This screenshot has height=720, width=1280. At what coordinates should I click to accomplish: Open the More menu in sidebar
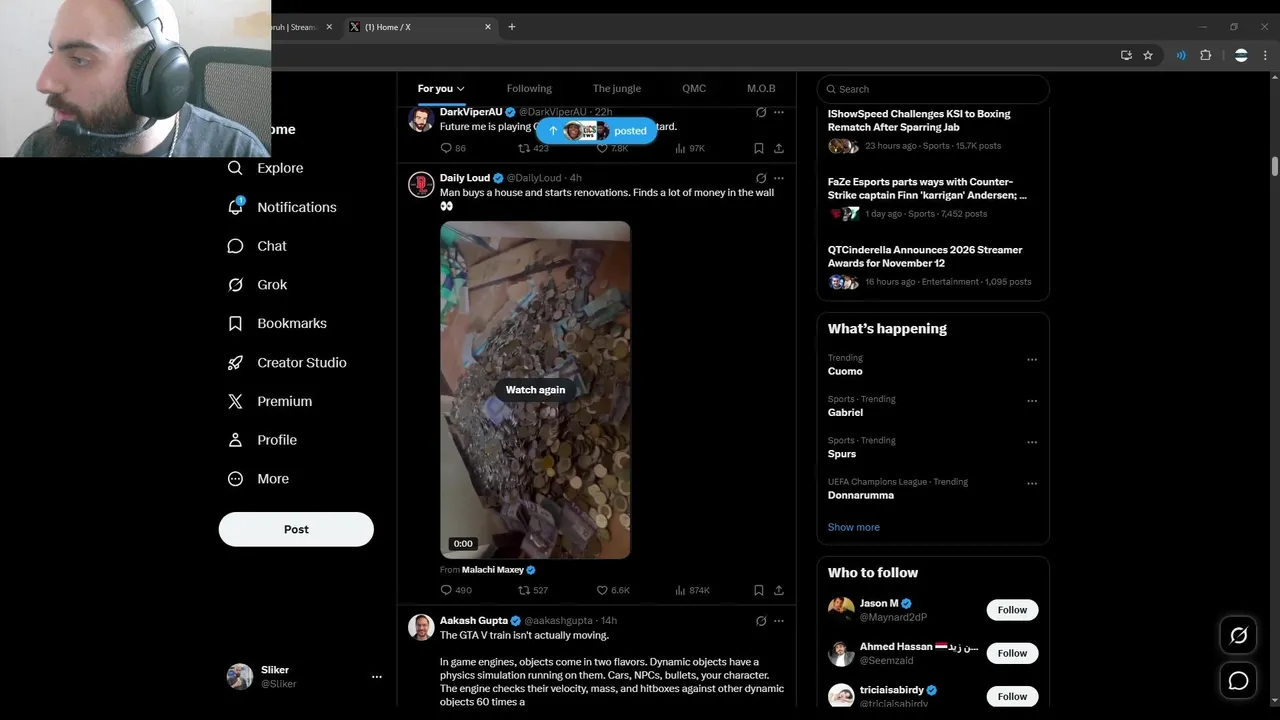click(258, 479)
